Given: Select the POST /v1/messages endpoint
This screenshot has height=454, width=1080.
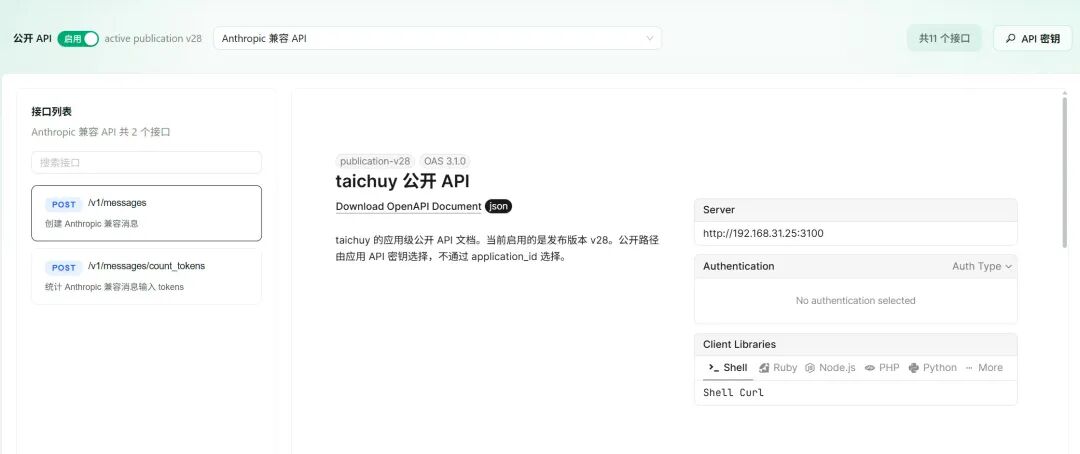Looking at the screenshot, I should (146, 214).
